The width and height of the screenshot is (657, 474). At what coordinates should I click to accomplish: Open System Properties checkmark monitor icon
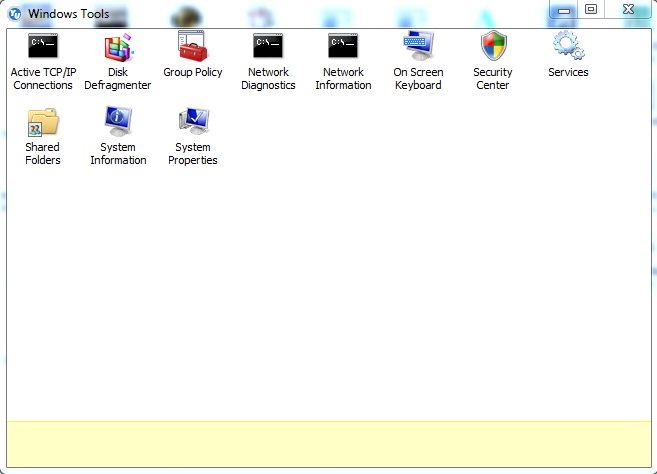(193, 121)
